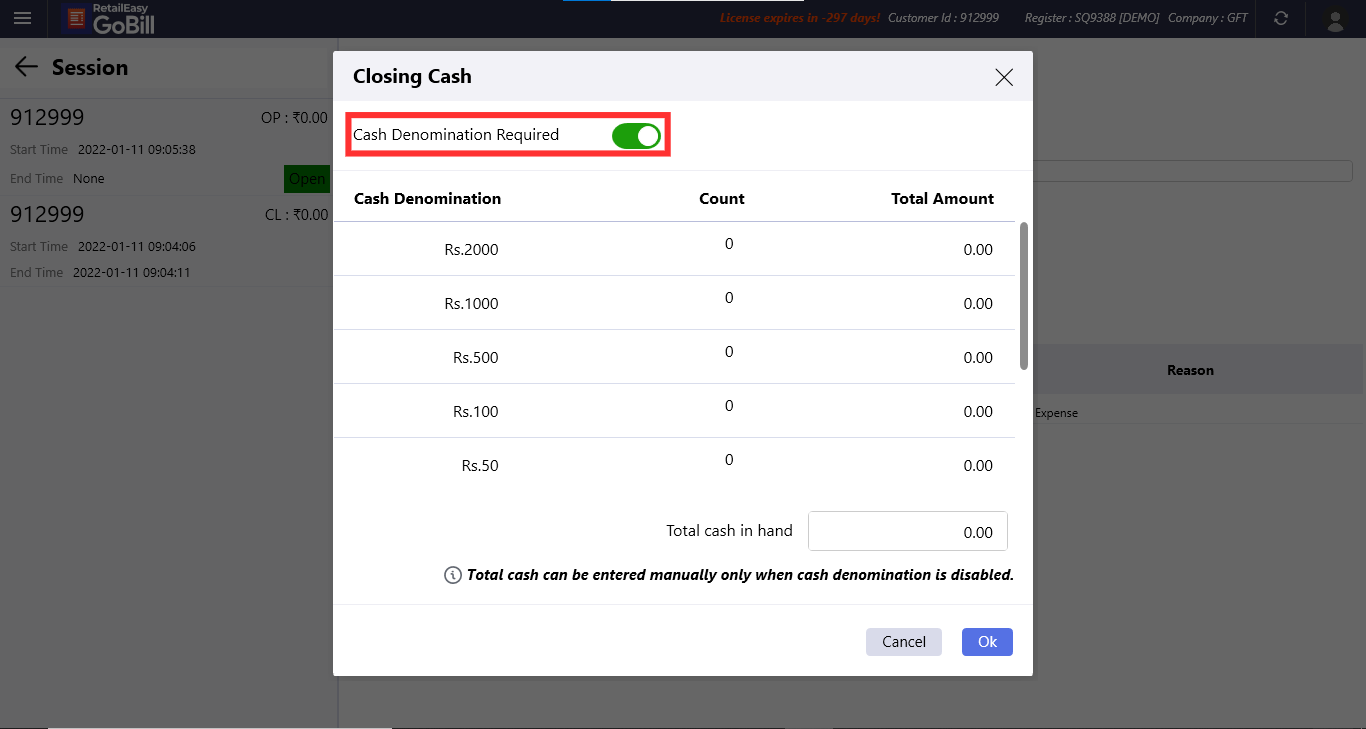Click Total cash in hand field
1366x729 pixels.
[x=907, y=532]
